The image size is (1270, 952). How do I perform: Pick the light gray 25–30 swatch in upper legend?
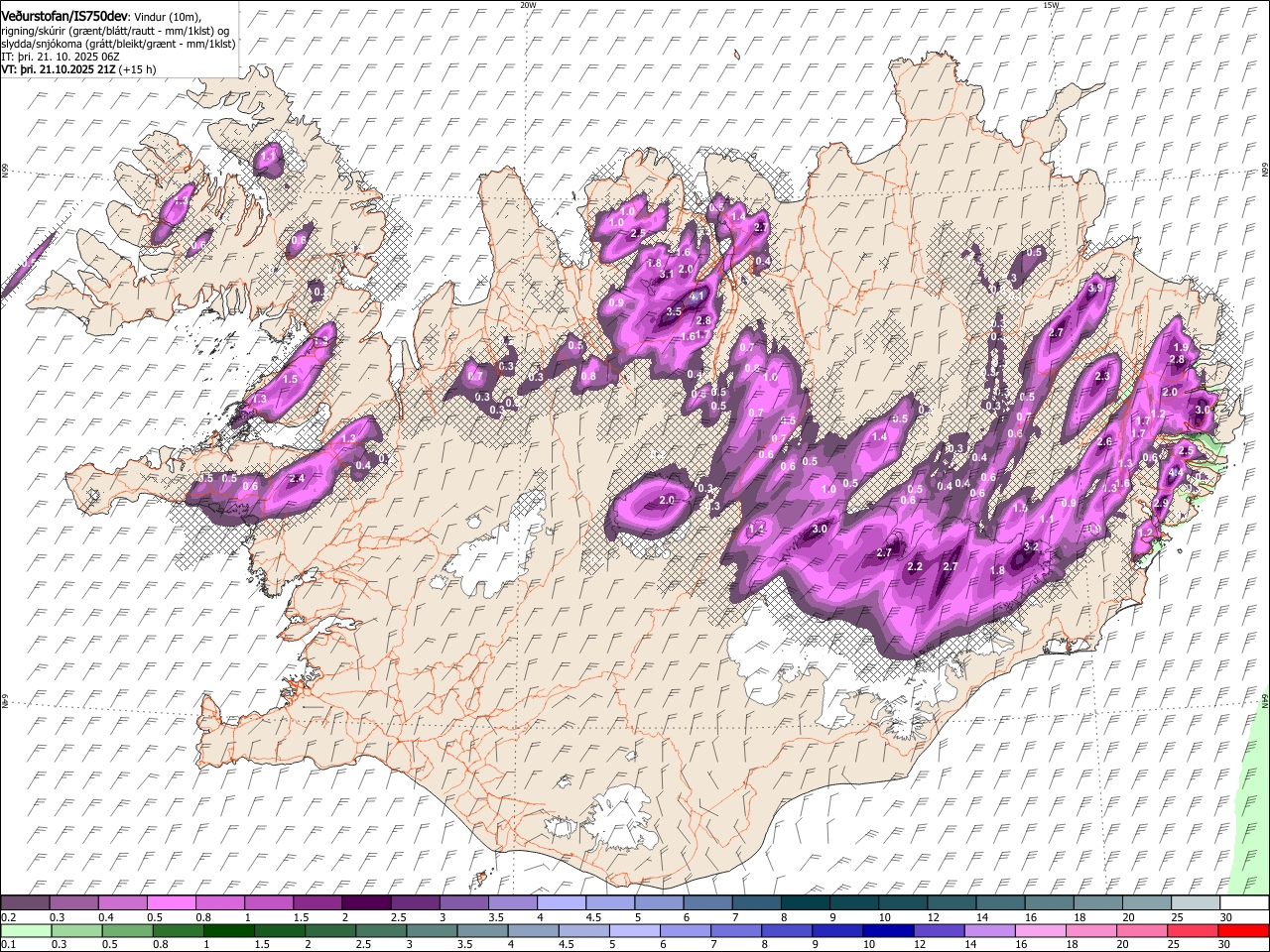tap(1196, 903)
